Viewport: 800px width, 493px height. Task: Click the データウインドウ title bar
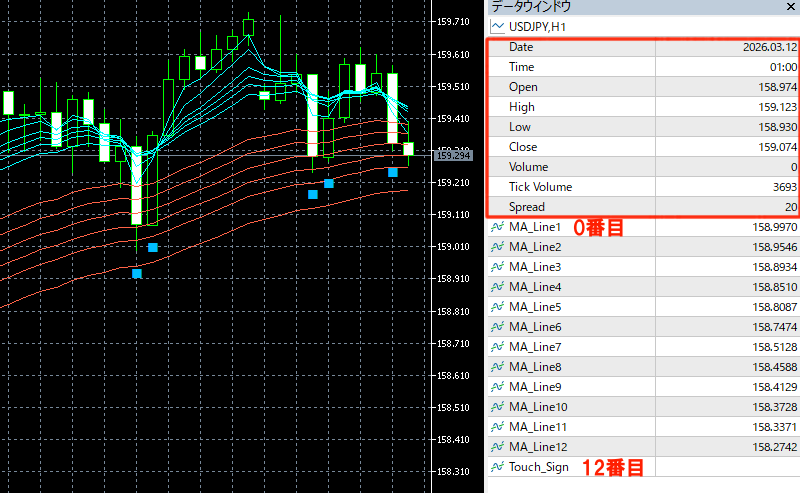point(600,6)
